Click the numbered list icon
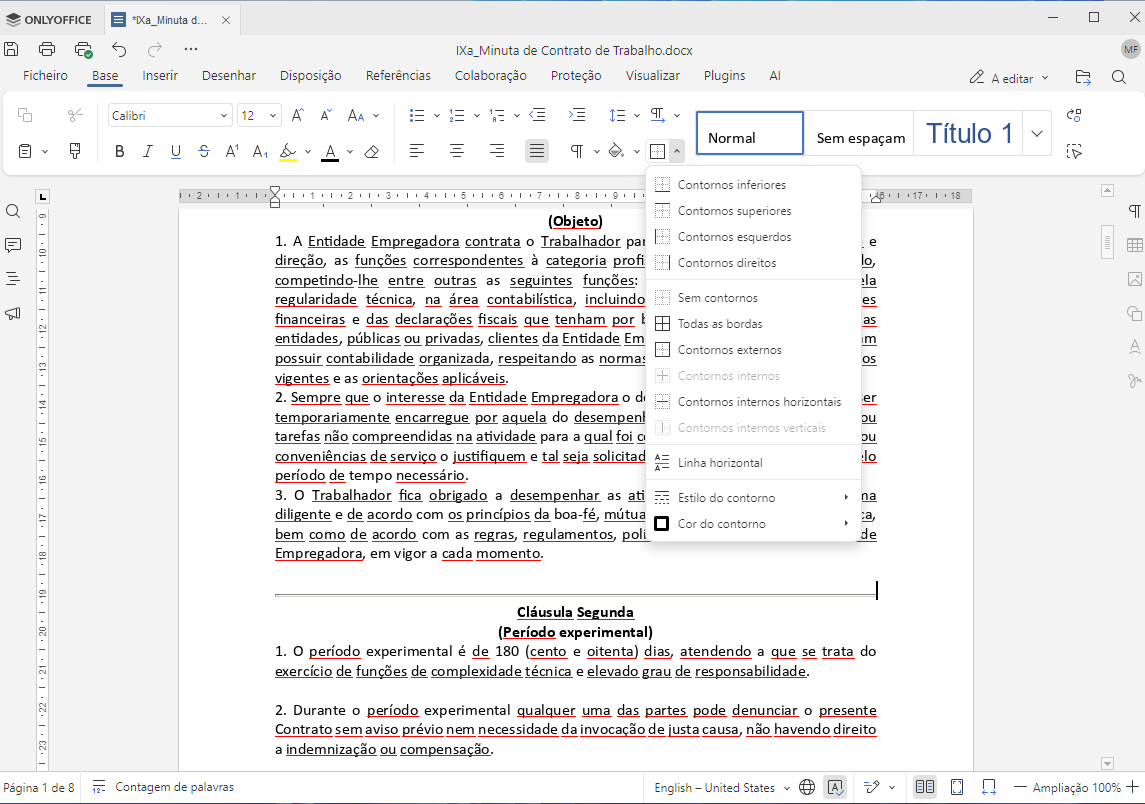This screenshot has height=804, width=1145. tap(457, 115)
